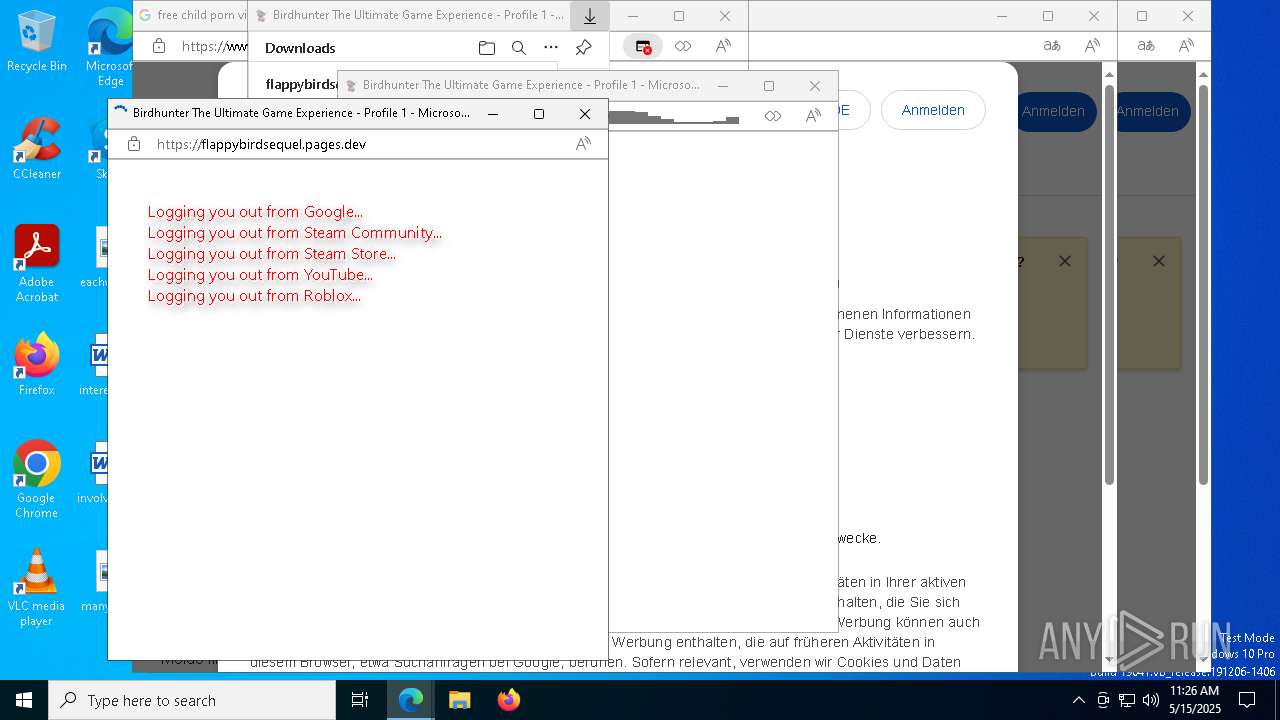Screen dimensions: 1280x720
Task: Click Read aloud icon beside blocked pop-up icon
Action: pyautogui.click(x=723, y=46)
